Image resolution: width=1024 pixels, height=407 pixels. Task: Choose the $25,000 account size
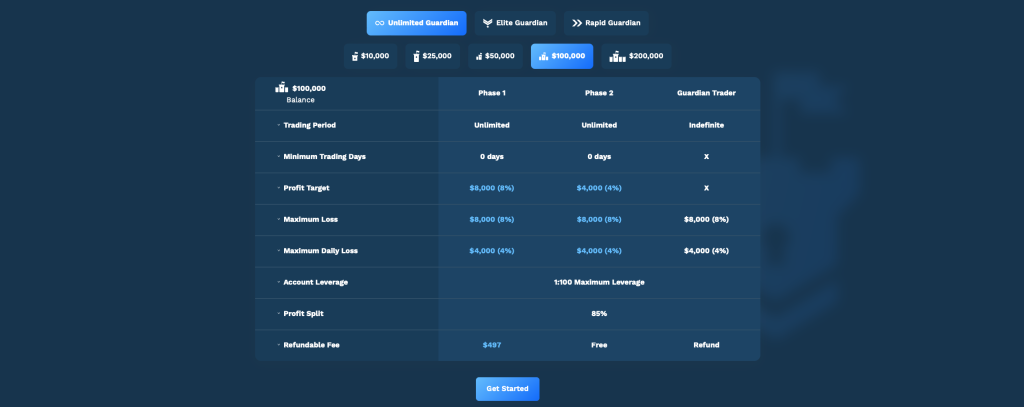coord(431,56)
